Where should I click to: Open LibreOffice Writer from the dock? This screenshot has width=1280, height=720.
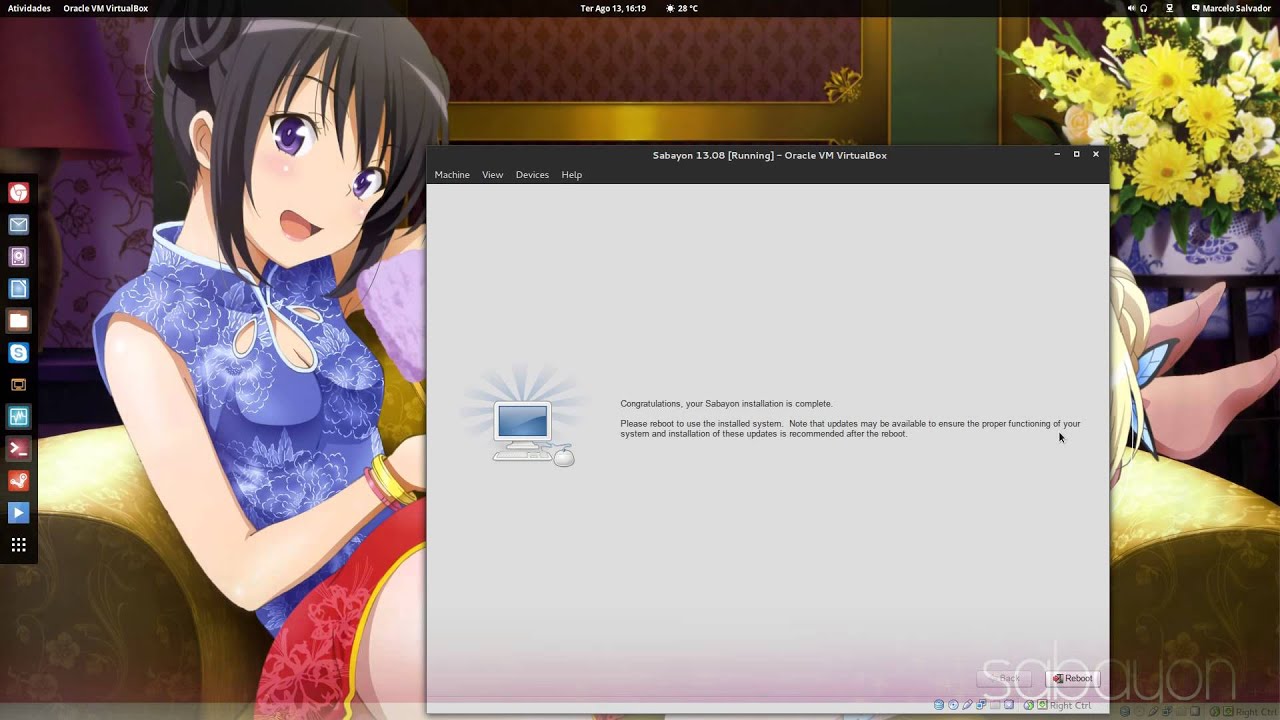click(x=18, y=289)
